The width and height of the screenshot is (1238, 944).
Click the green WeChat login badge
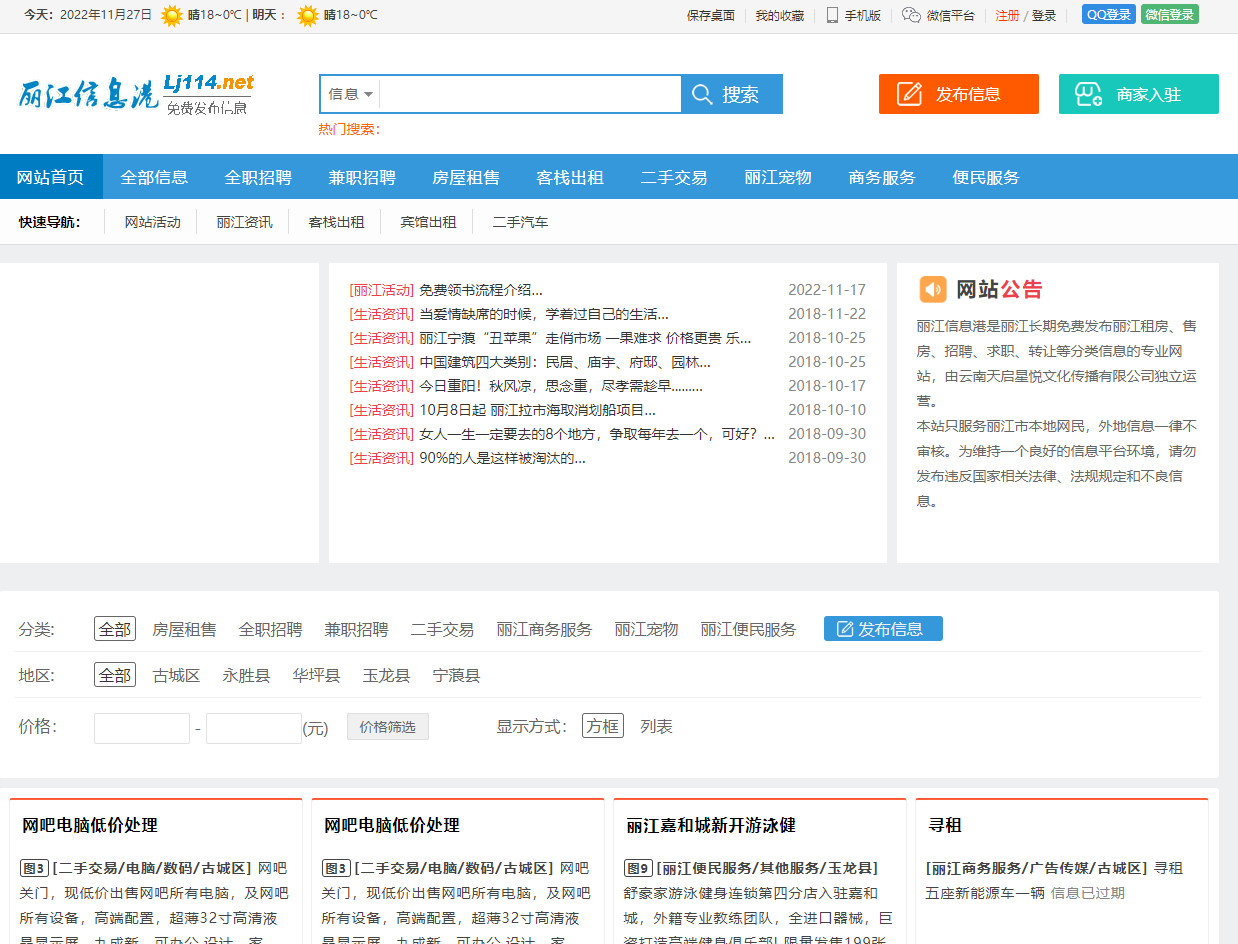[x=1169, y=15]
